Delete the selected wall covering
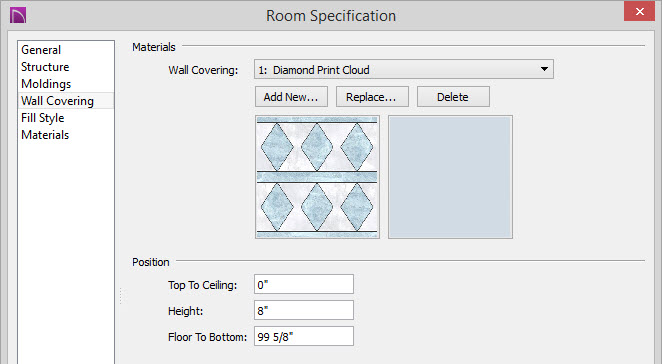Screen dimensions: 662x364 [453, 97]
